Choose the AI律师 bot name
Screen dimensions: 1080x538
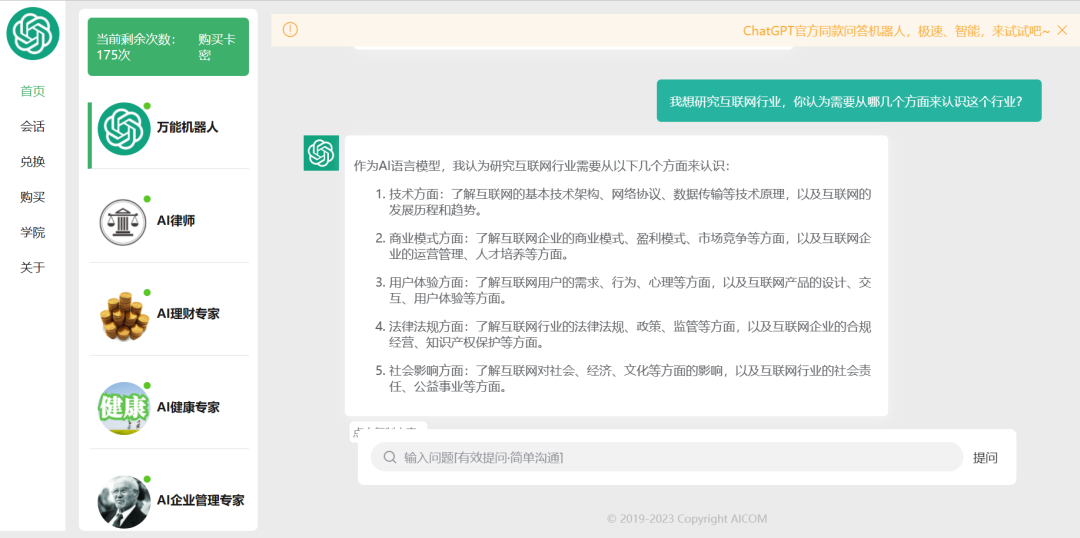pyautogui.click(x=176, y=220)
